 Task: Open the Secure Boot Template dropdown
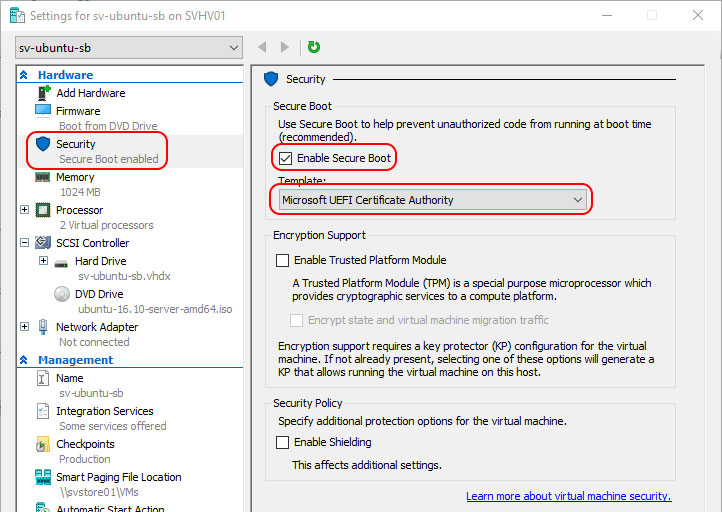432,200
